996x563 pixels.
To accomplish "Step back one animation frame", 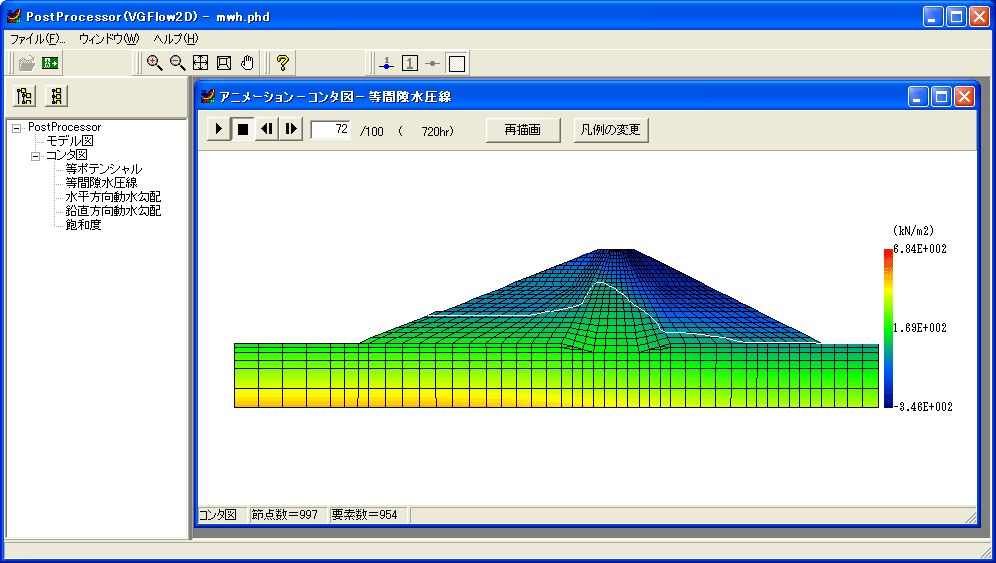I will coord(267,130).
